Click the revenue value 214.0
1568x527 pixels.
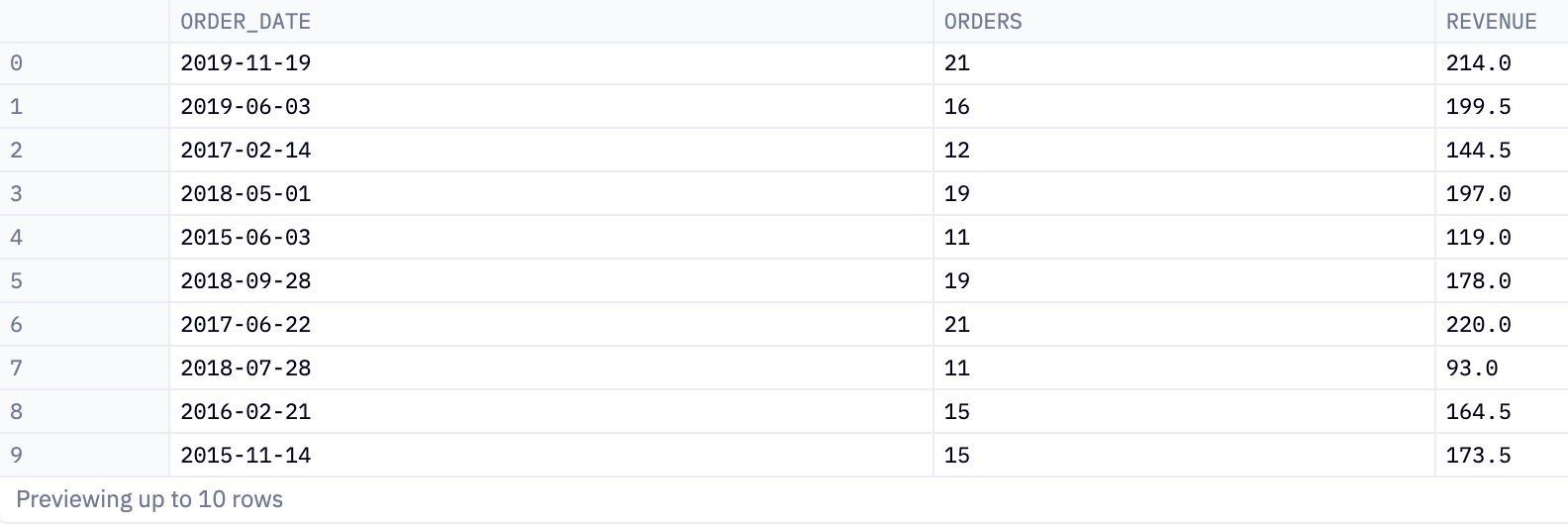[1502, 63]
